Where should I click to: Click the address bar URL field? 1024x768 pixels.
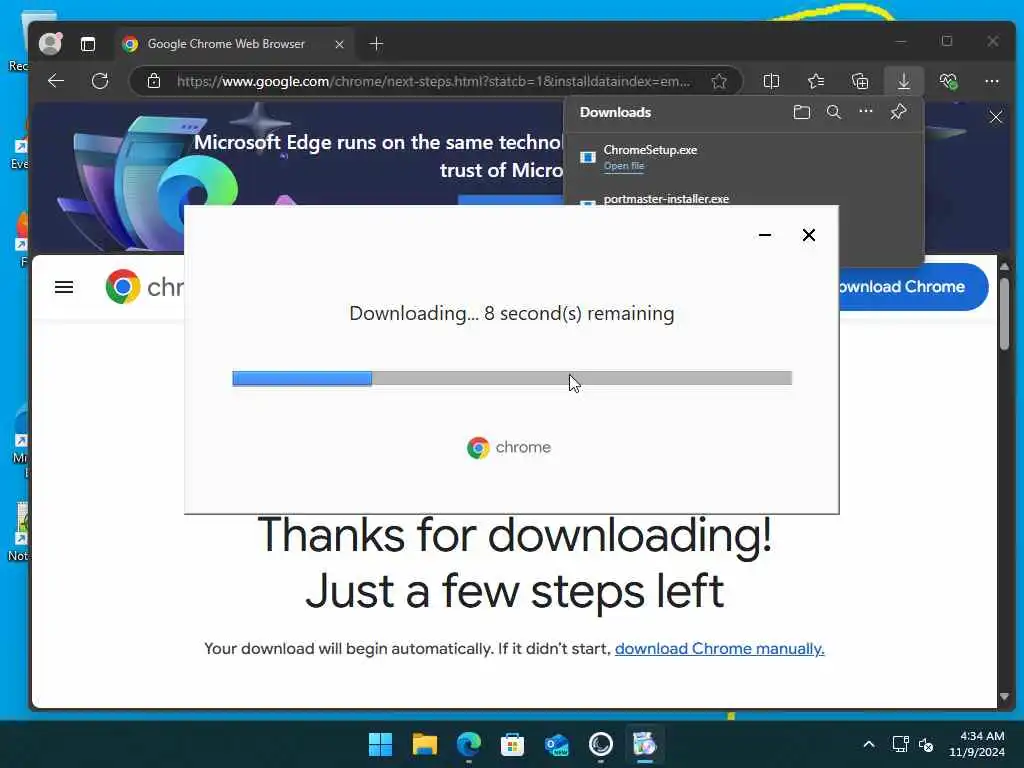(x=433, y=81)
